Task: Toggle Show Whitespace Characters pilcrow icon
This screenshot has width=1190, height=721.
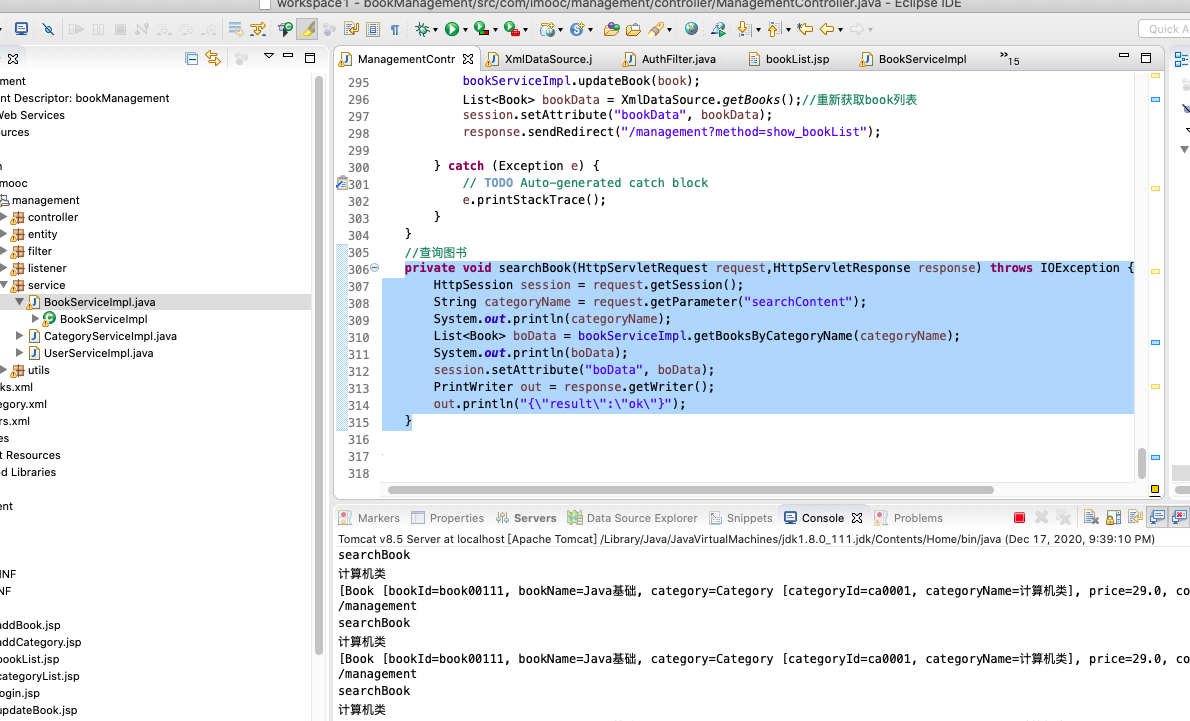Action: [x=395, y=30]
